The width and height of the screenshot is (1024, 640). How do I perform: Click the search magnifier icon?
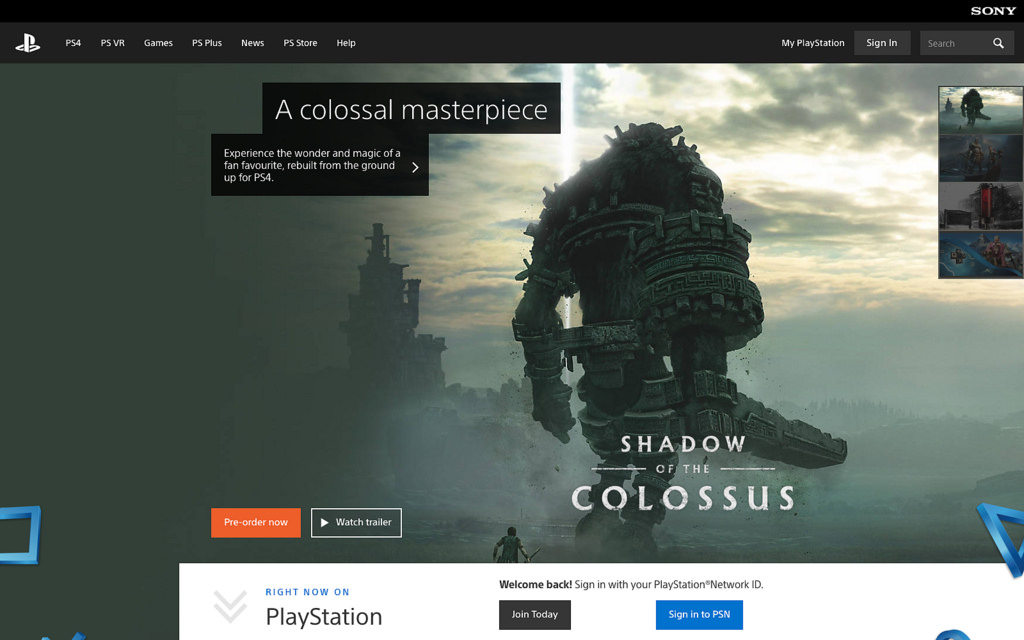point(998,43)
